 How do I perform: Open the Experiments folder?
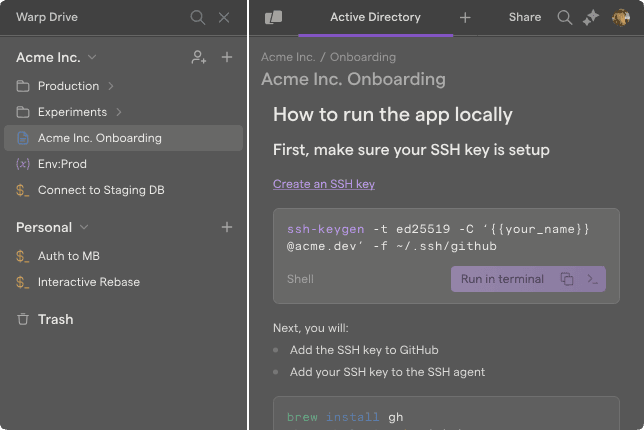point(72,112)
